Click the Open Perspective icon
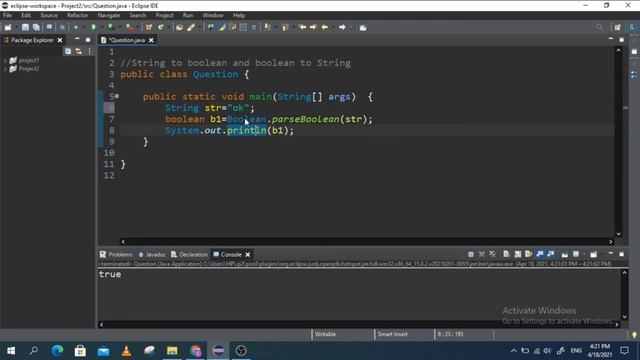Image resolution: width=640 pixels, height=360 pixels. (x=618, y=27)
